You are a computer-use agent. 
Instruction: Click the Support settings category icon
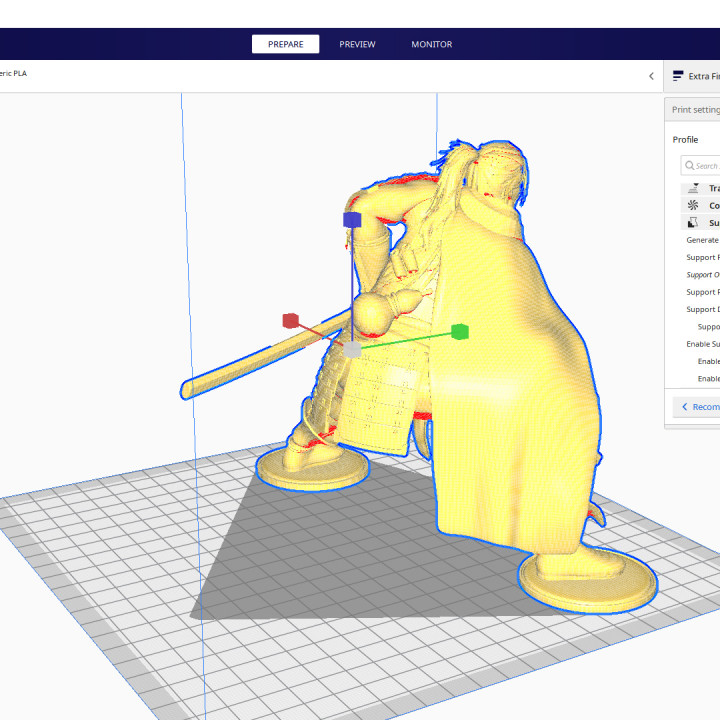[x=693, y=222]
